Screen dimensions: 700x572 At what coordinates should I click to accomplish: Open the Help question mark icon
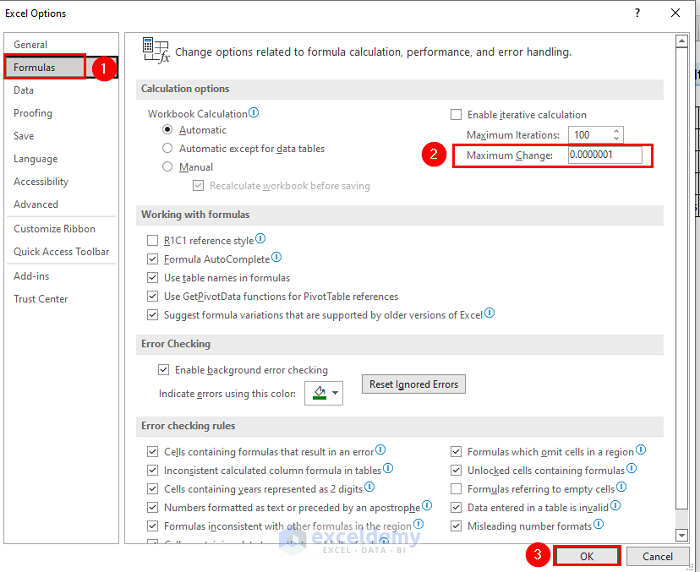[x=637, y=13]
